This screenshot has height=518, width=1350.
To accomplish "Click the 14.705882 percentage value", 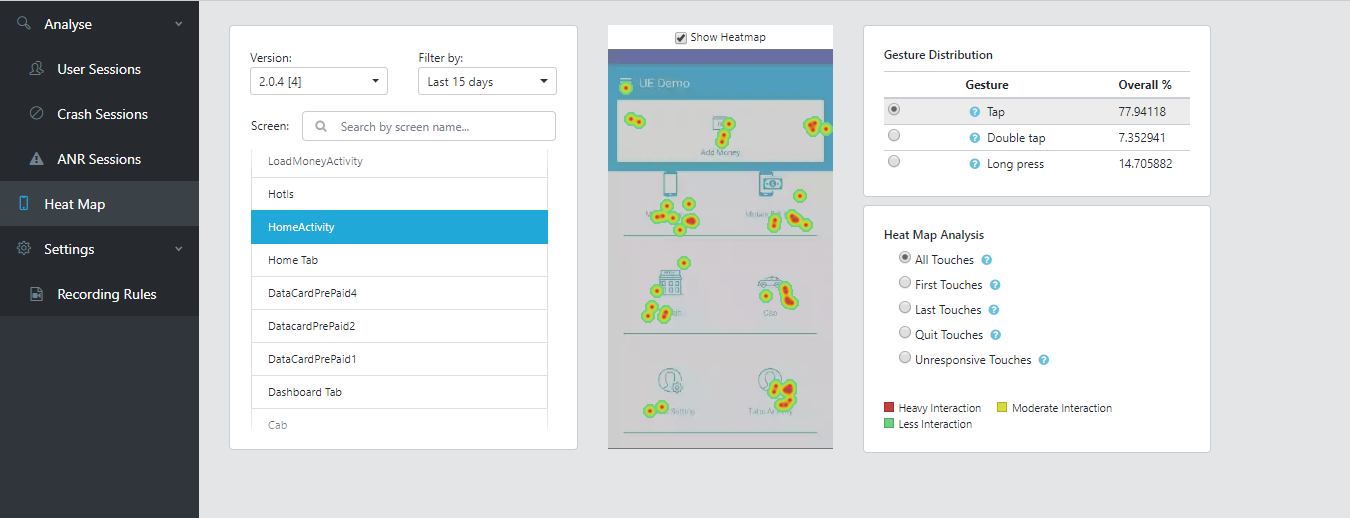I will [x=1145, y=164].
